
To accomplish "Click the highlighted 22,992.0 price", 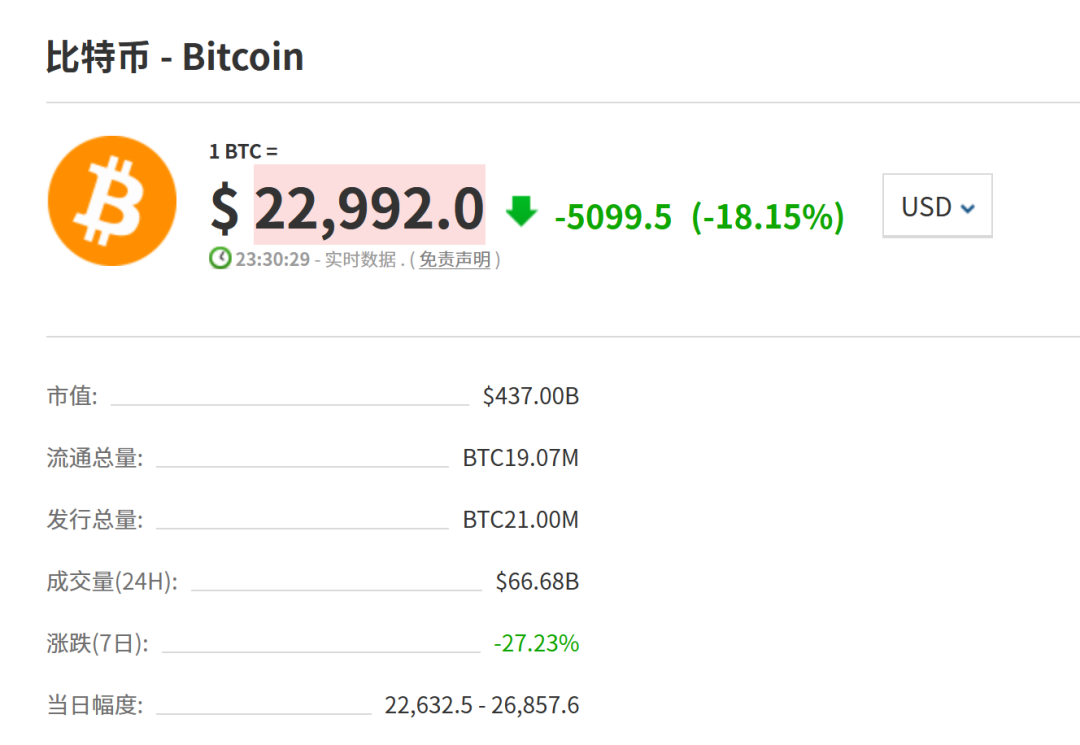I will pyautogui.click(x=369, y=207).
